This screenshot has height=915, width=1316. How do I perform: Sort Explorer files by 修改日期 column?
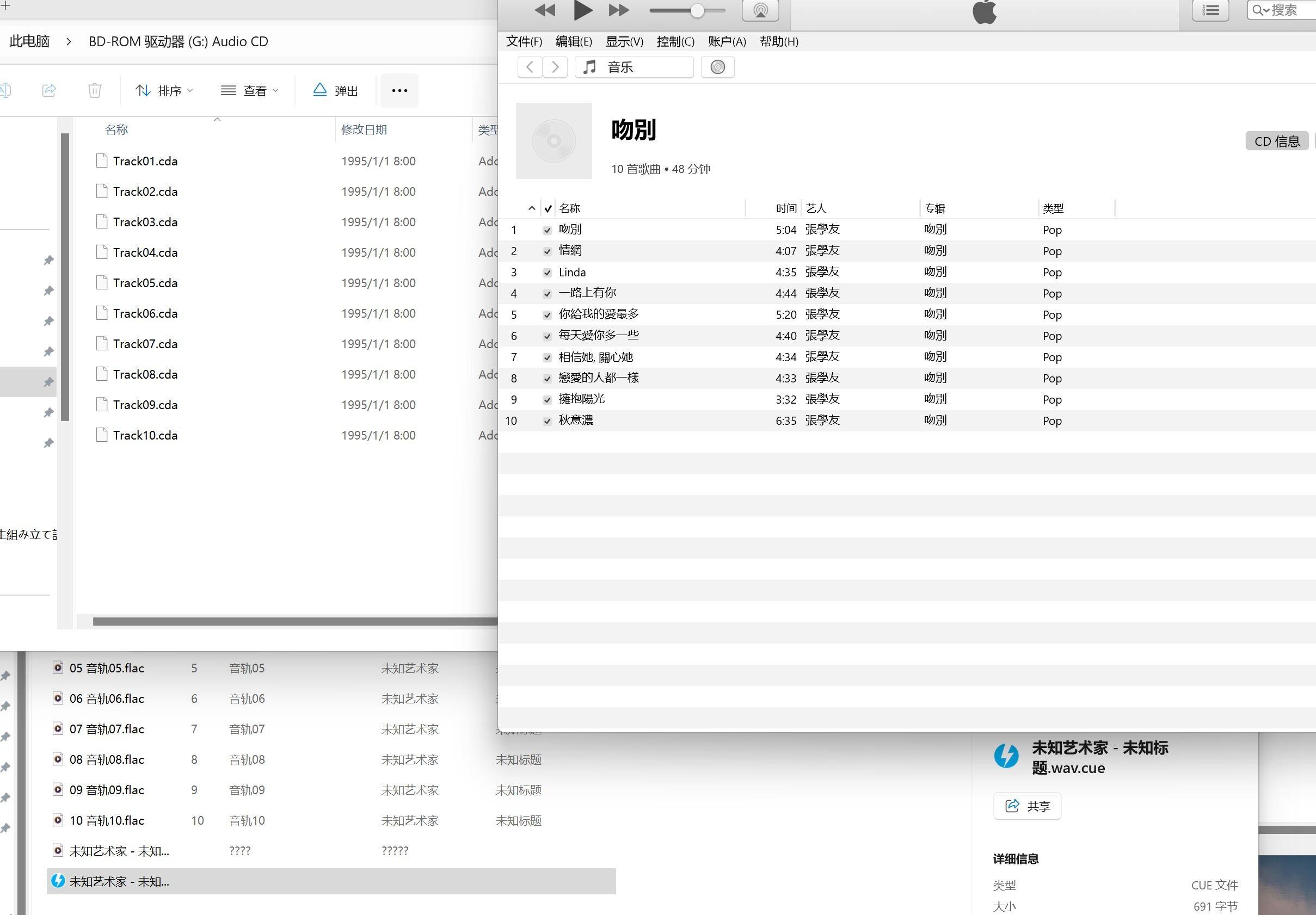pyautogui.click(x=364, y=129)
